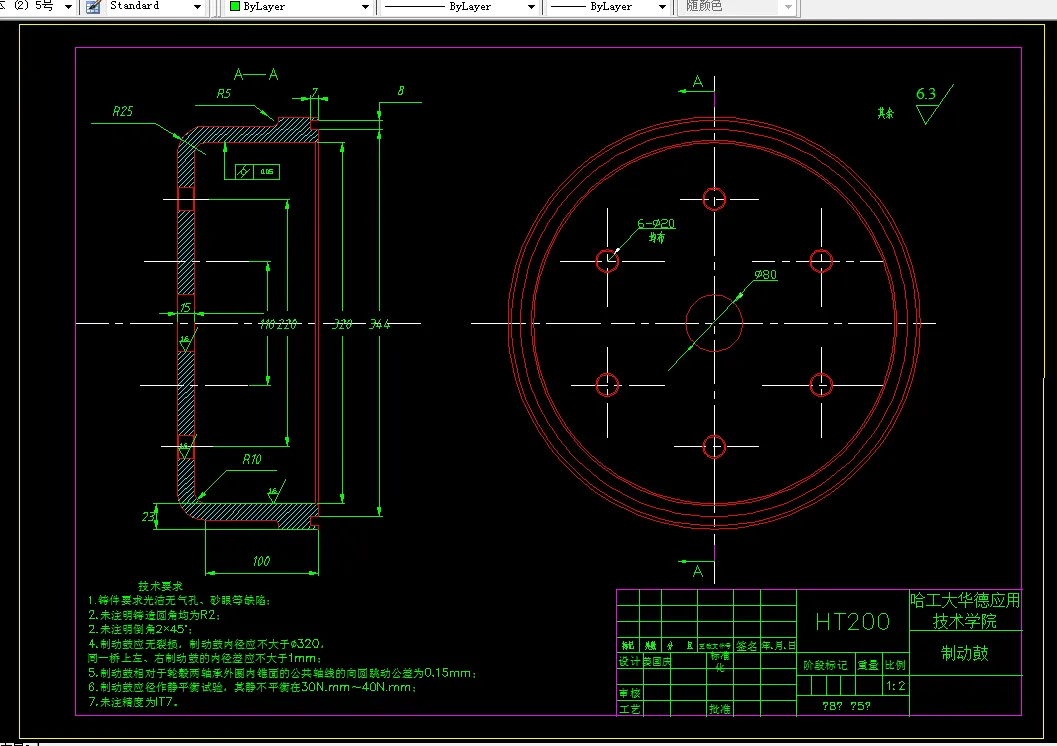Select the 6-φ20 hole callout text
The height and width of the screenshot is (746, 1057).
(x=656, y=223)
